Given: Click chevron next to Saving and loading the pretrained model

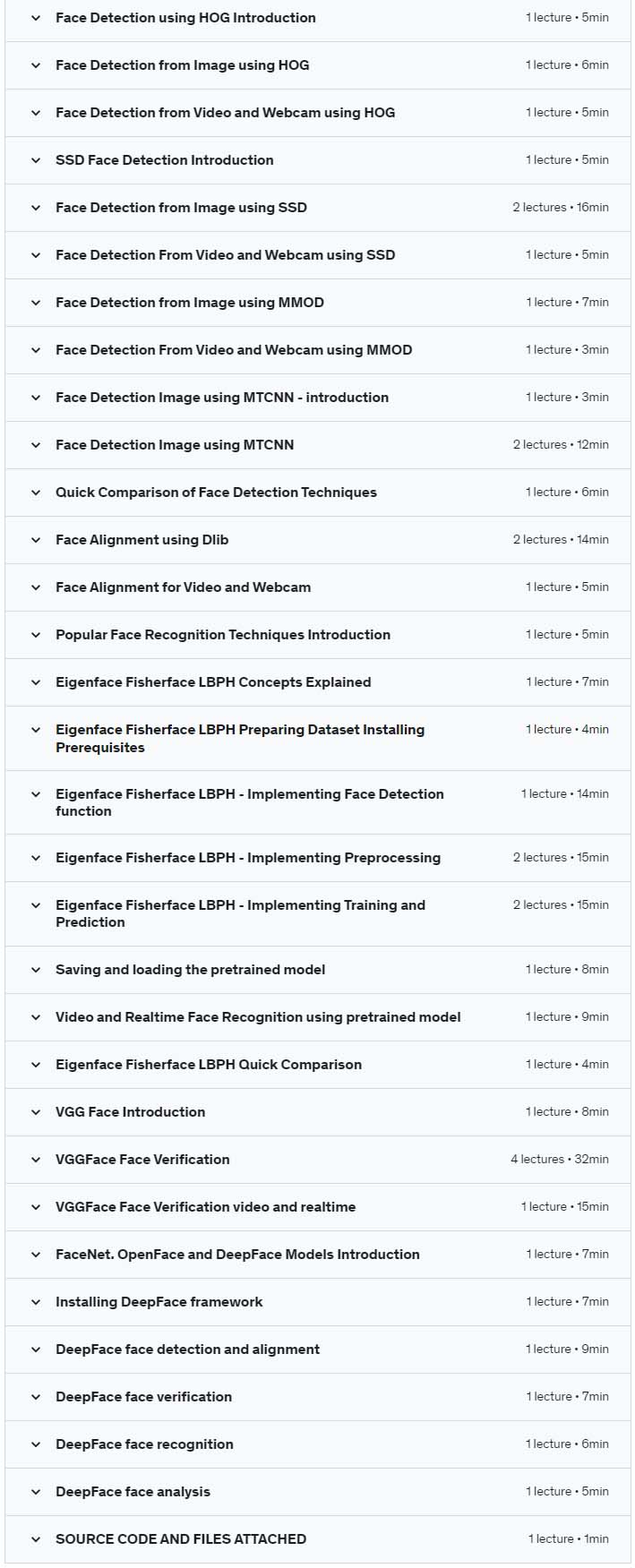Looking at the screenshot, I should click(x=36, y=970).
